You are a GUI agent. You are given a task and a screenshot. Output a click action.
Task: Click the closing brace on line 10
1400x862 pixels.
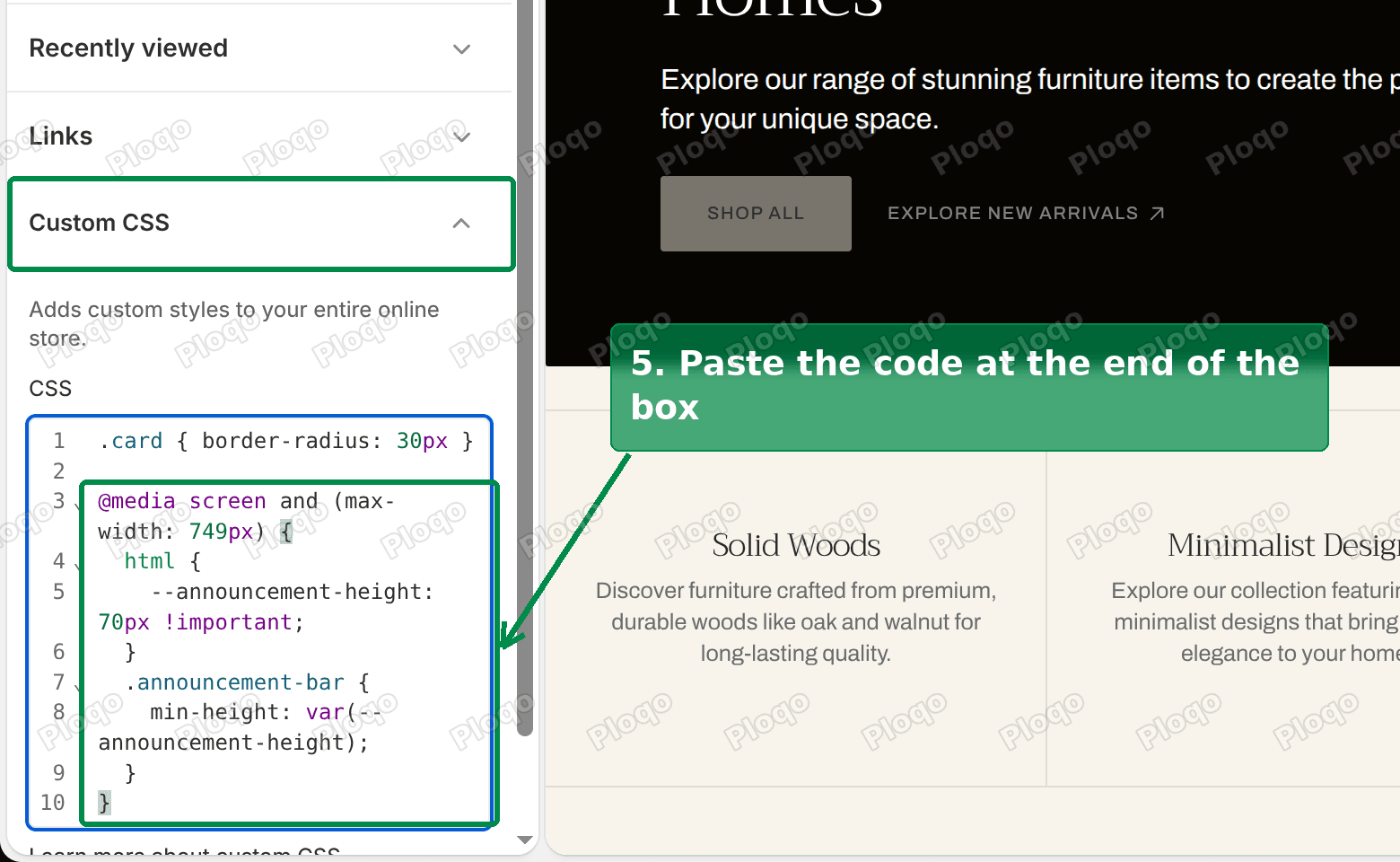tap(104, 803)
